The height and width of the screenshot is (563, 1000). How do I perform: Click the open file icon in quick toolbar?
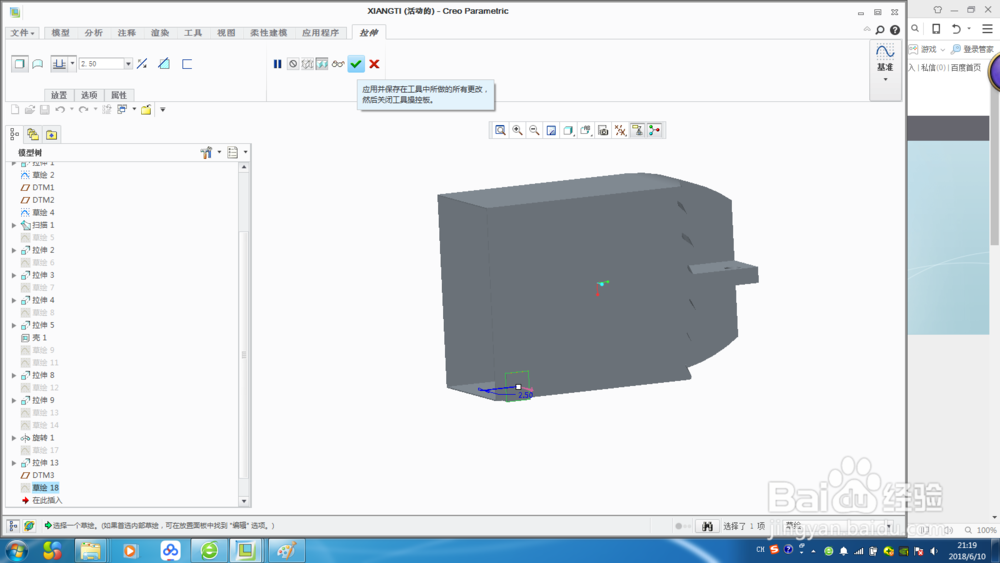[x=29, y=110]
